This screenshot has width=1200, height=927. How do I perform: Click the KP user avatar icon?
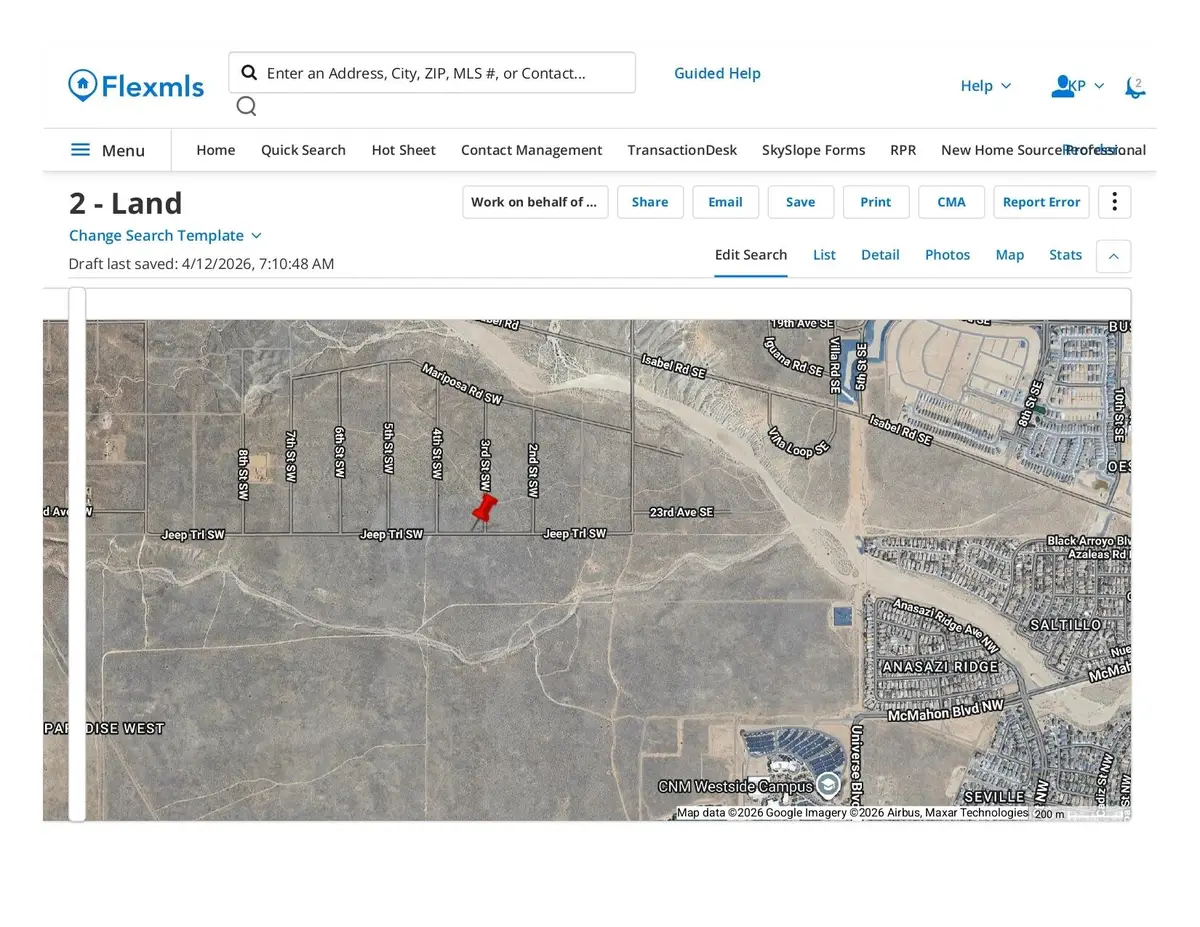(x=1060, y=85)
